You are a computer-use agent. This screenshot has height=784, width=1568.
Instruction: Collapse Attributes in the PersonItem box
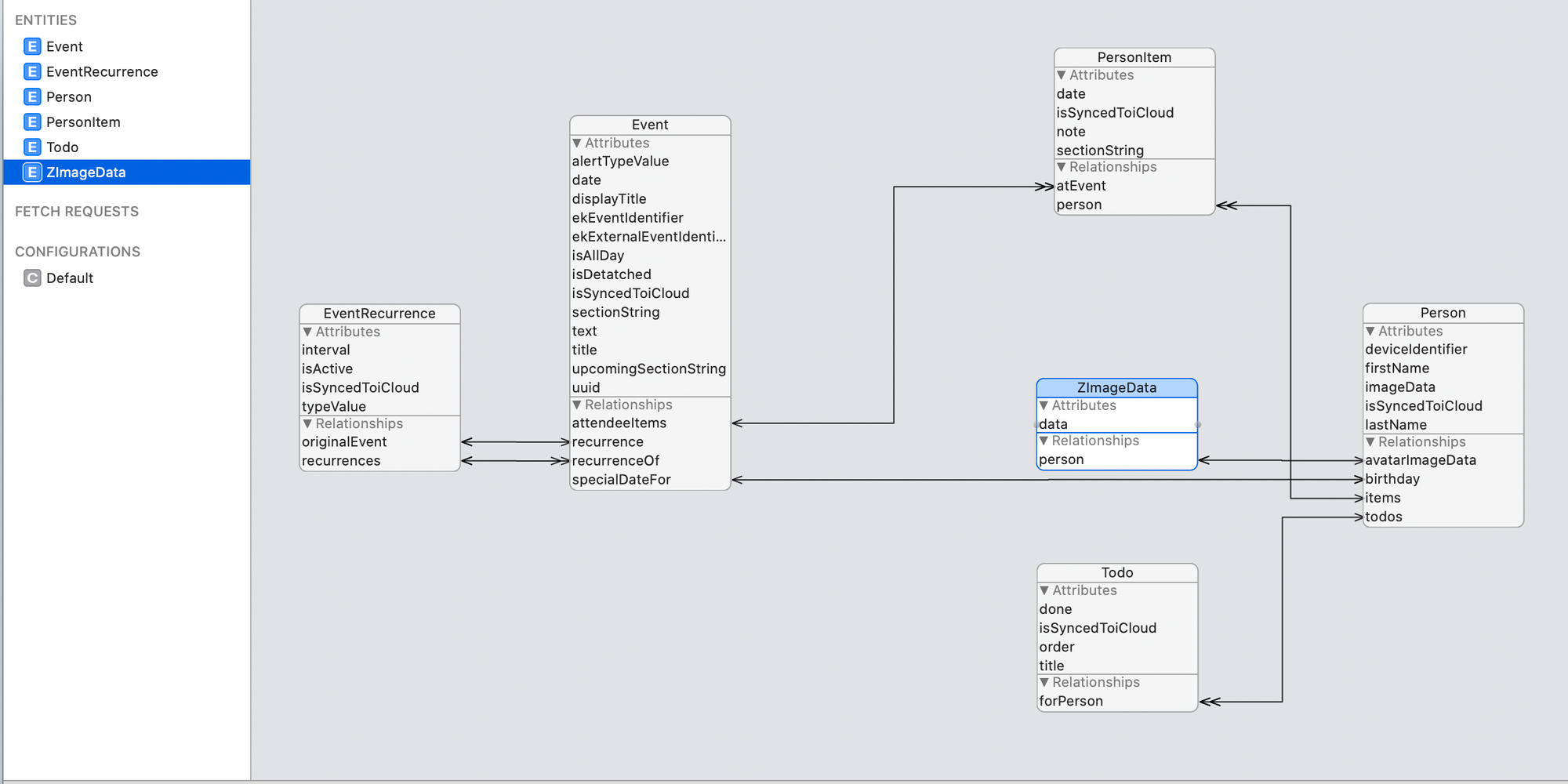(x=1062, y=75)
